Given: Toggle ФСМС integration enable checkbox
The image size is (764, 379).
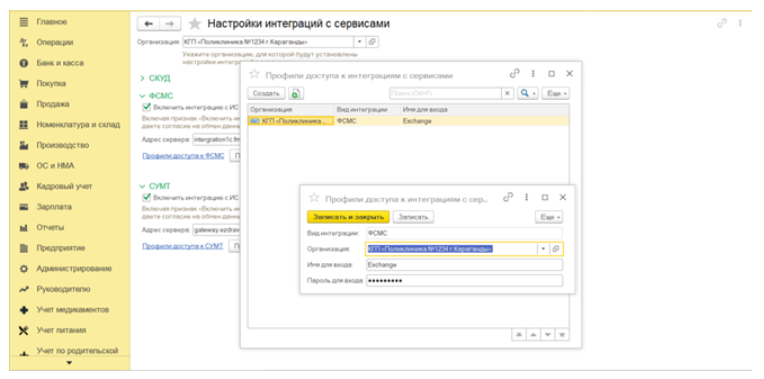Looking at the screenshot, I should (x=146, y=107).
